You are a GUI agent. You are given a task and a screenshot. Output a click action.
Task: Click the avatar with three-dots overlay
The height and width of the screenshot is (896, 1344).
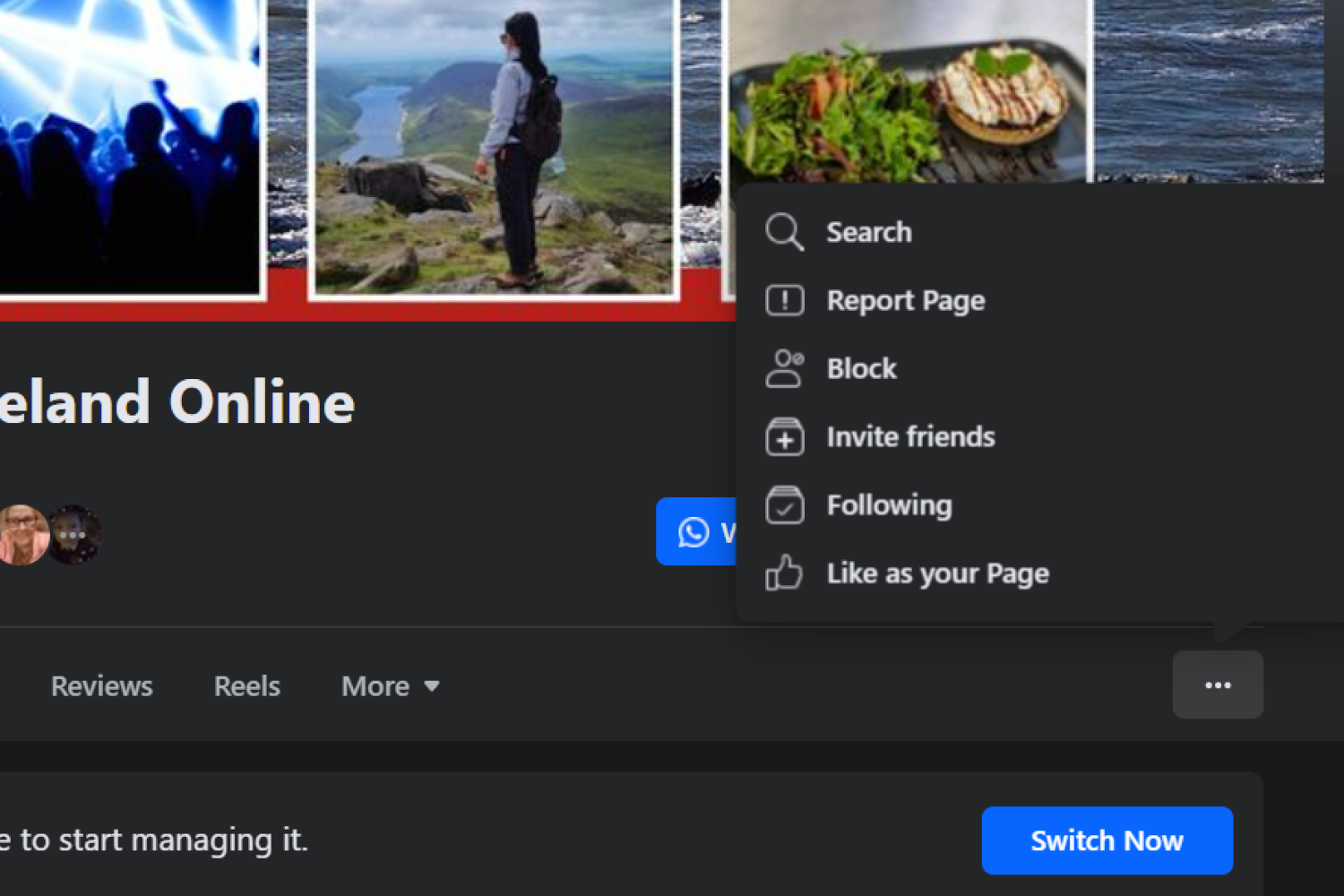(x=75, y=535)
